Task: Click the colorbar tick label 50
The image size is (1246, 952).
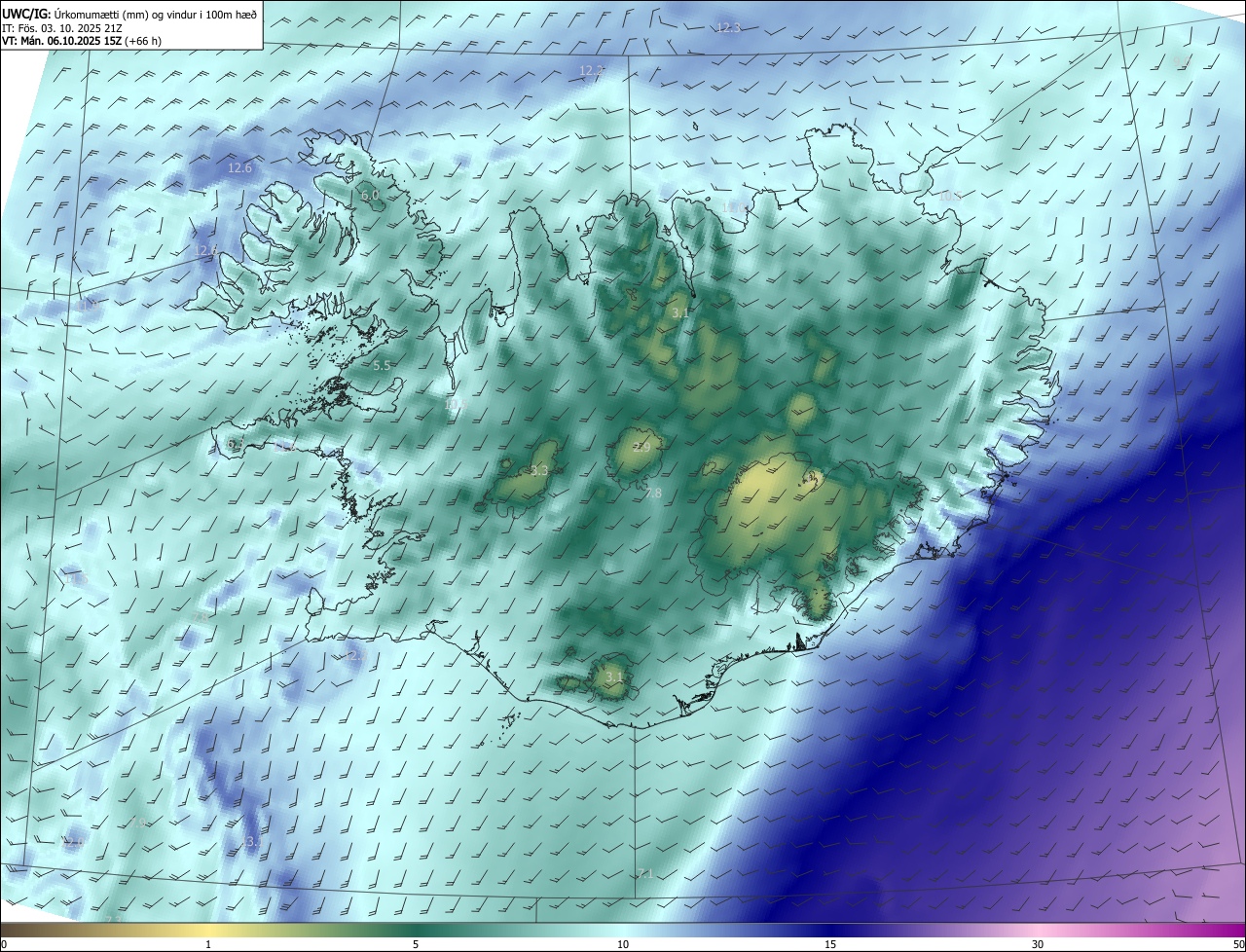Action: pos(1237,944)
